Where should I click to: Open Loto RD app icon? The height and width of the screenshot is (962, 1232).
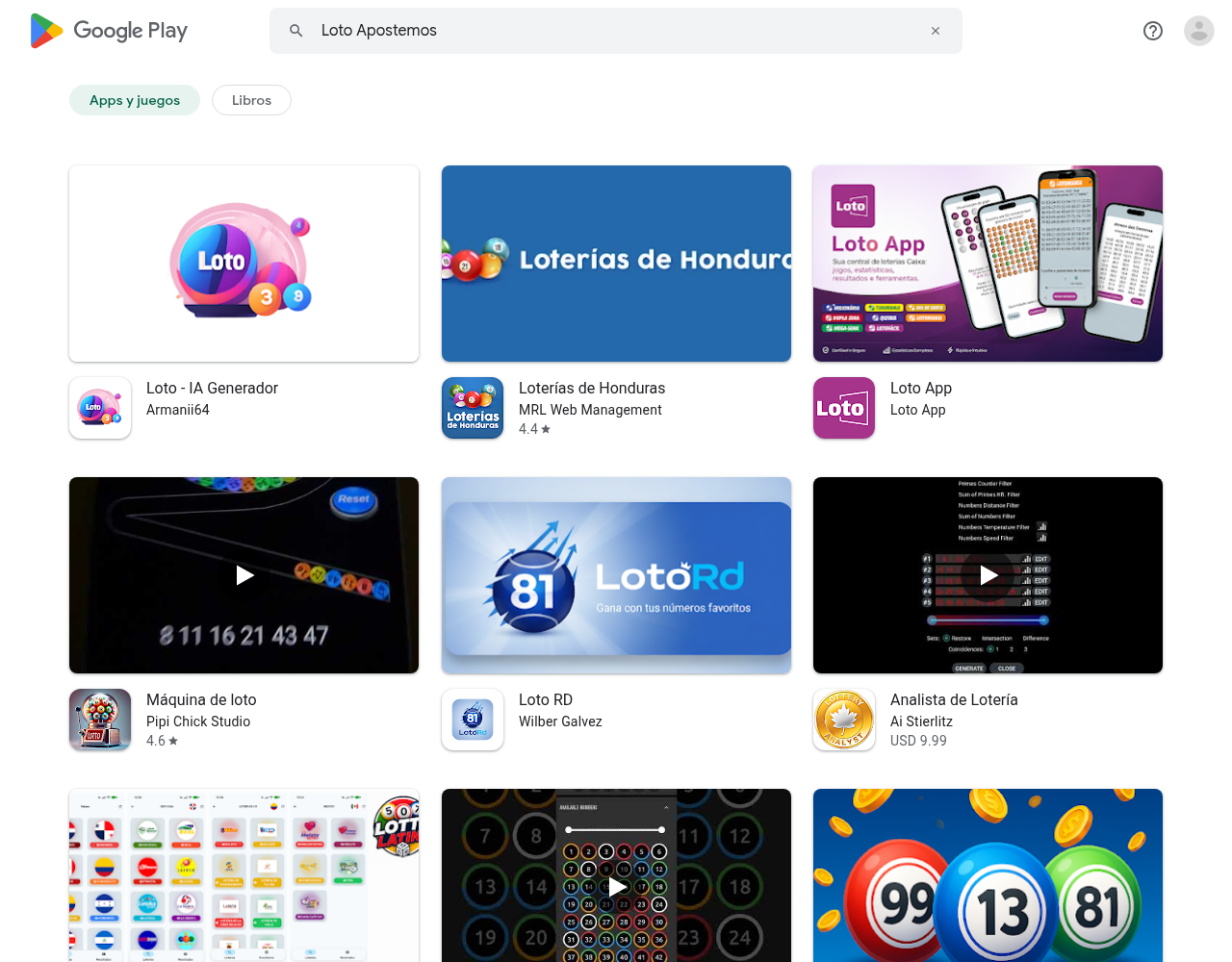click(473, 720)
